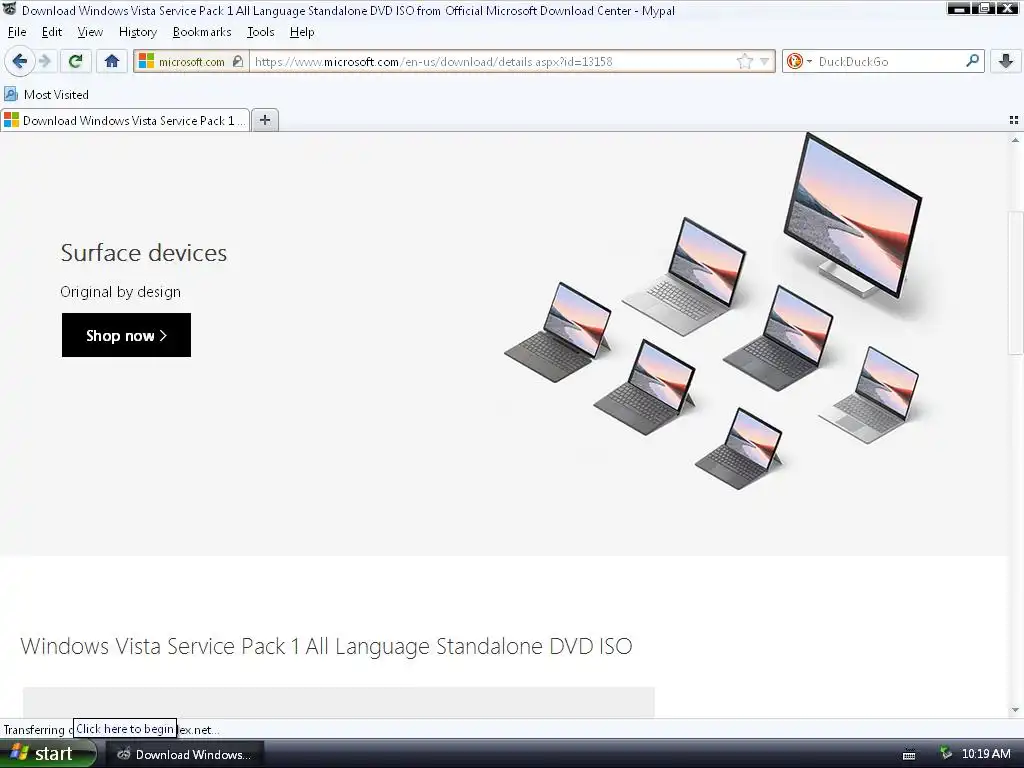The image size is (1024, 768).
Task: Reload the page with the refresh icon
Action: click(76, 61)
